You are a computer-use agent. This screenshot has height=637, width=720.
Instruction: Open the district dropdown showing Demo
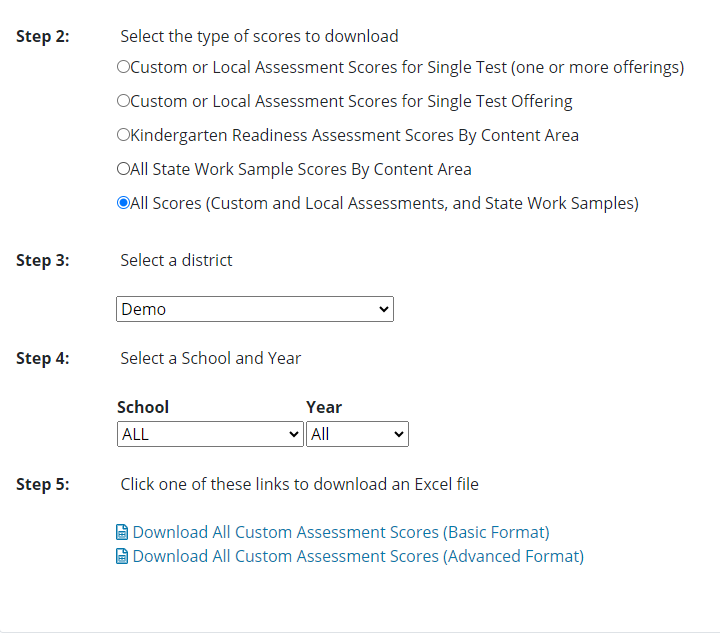pyautogui.click(x=255, y=309)
